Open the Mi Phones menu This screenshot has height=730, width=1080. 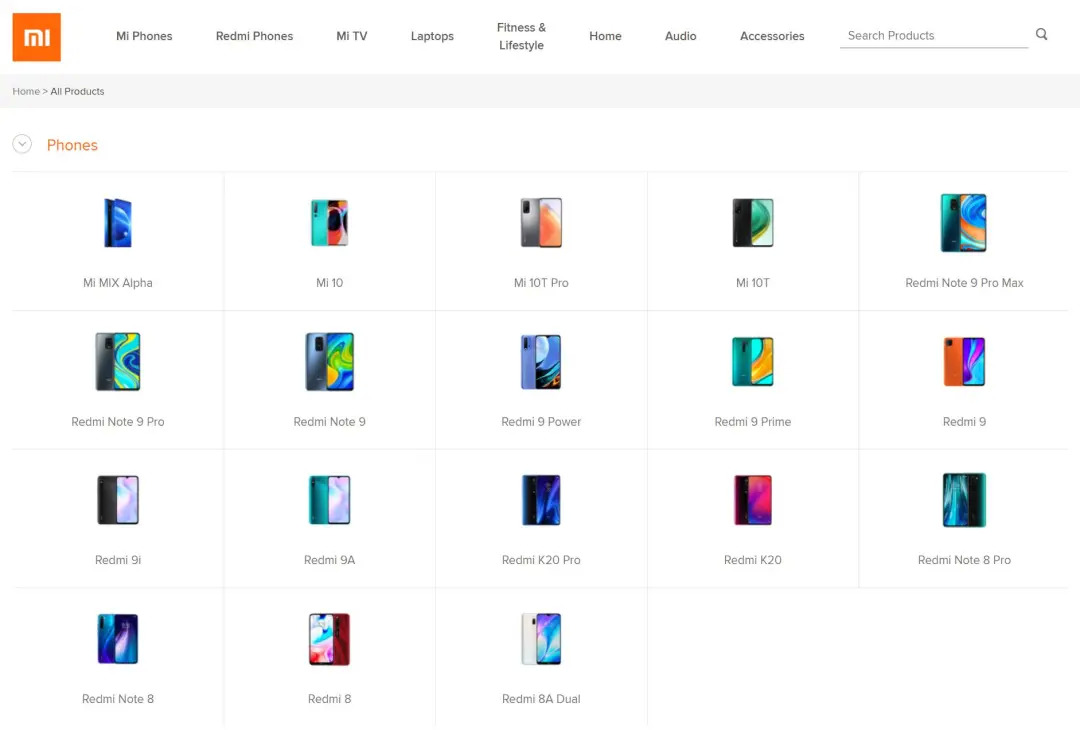click(144, 36)
